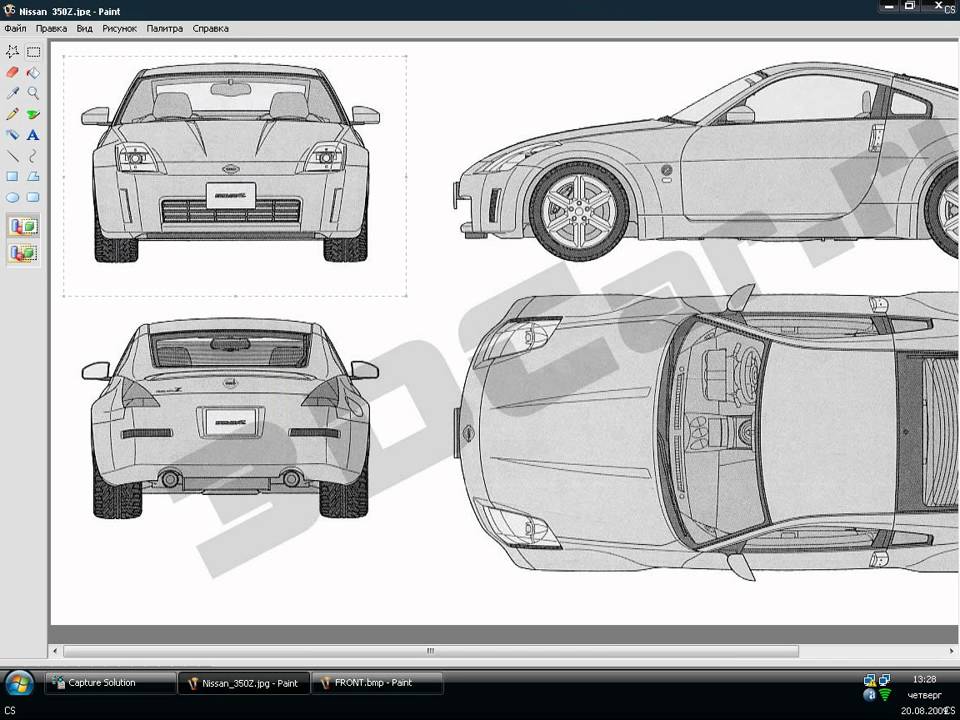Pick the Text tool (letter A)
This screenshot has height=720, width=960.
tap(33, 135)
